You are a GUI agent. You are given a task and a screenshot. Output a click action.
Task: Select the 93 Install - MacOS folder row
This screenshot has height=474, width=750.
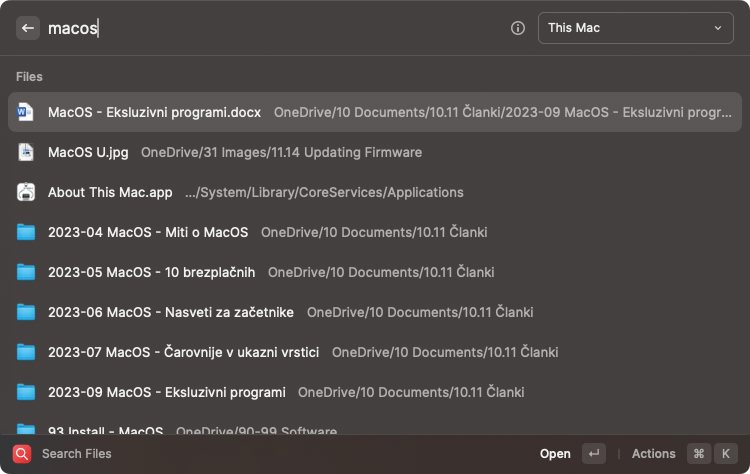pos(375,427)
